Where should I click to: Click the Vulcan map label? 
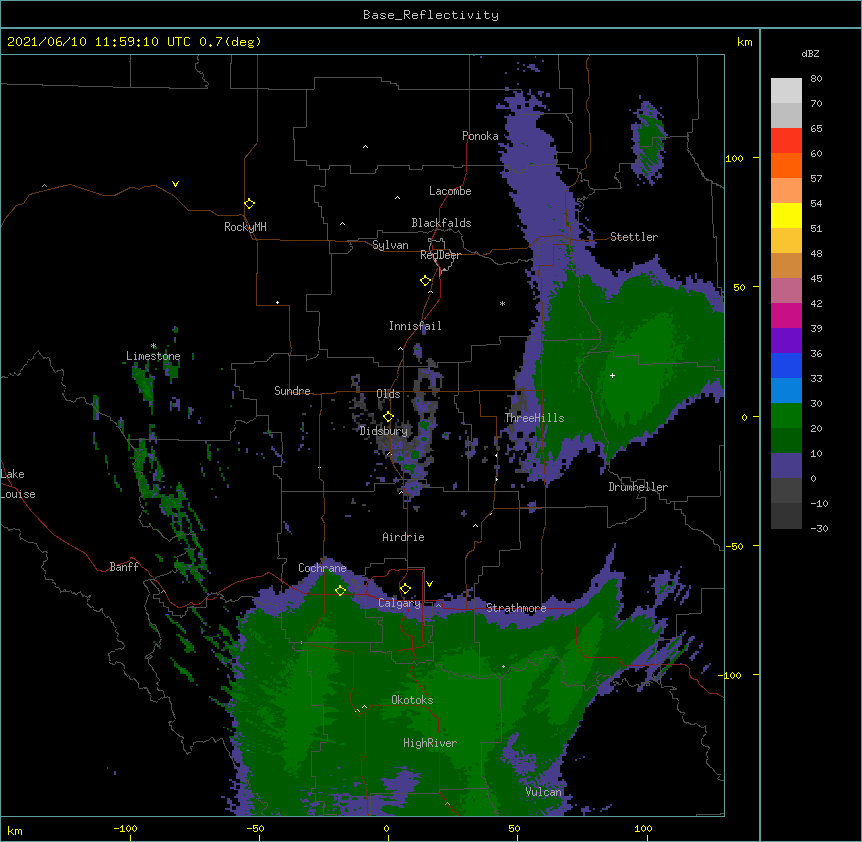544,792
